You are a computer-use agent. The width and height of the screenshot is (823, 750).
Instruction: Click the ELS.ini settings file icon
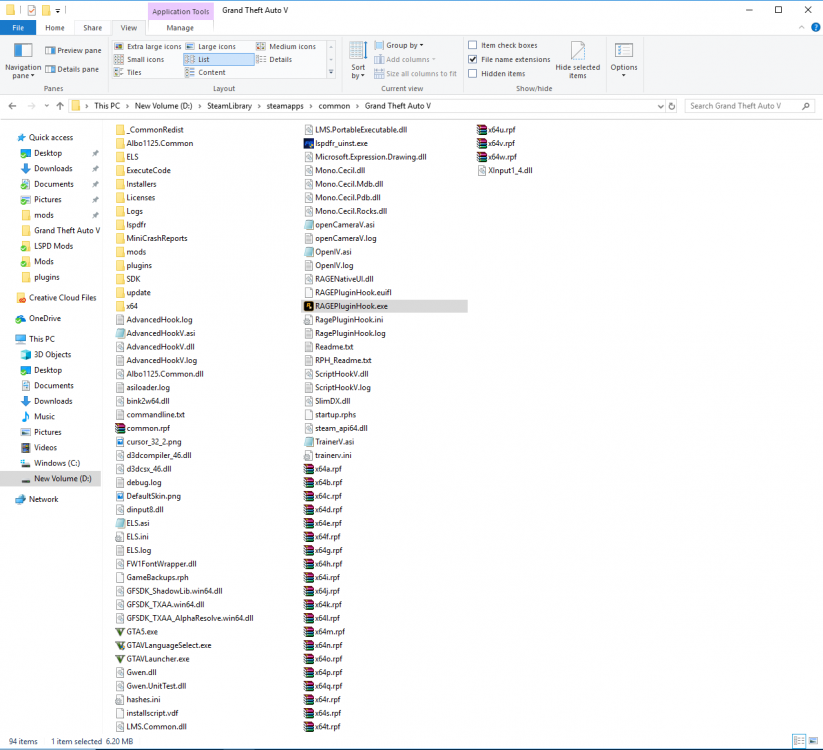click(x=120, y=536)
